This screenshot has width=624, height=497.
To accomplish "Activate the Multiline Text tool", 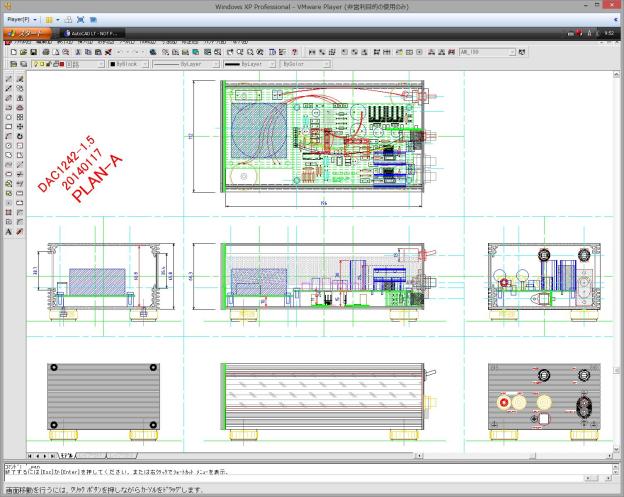I will 9,232.
